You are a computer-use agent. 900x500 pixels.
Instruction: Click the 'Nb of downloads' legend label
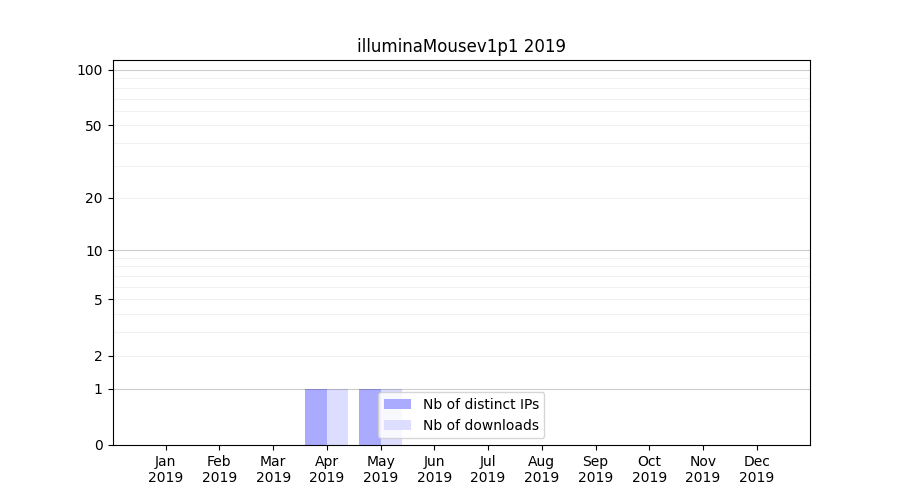(x=480, y=425)
